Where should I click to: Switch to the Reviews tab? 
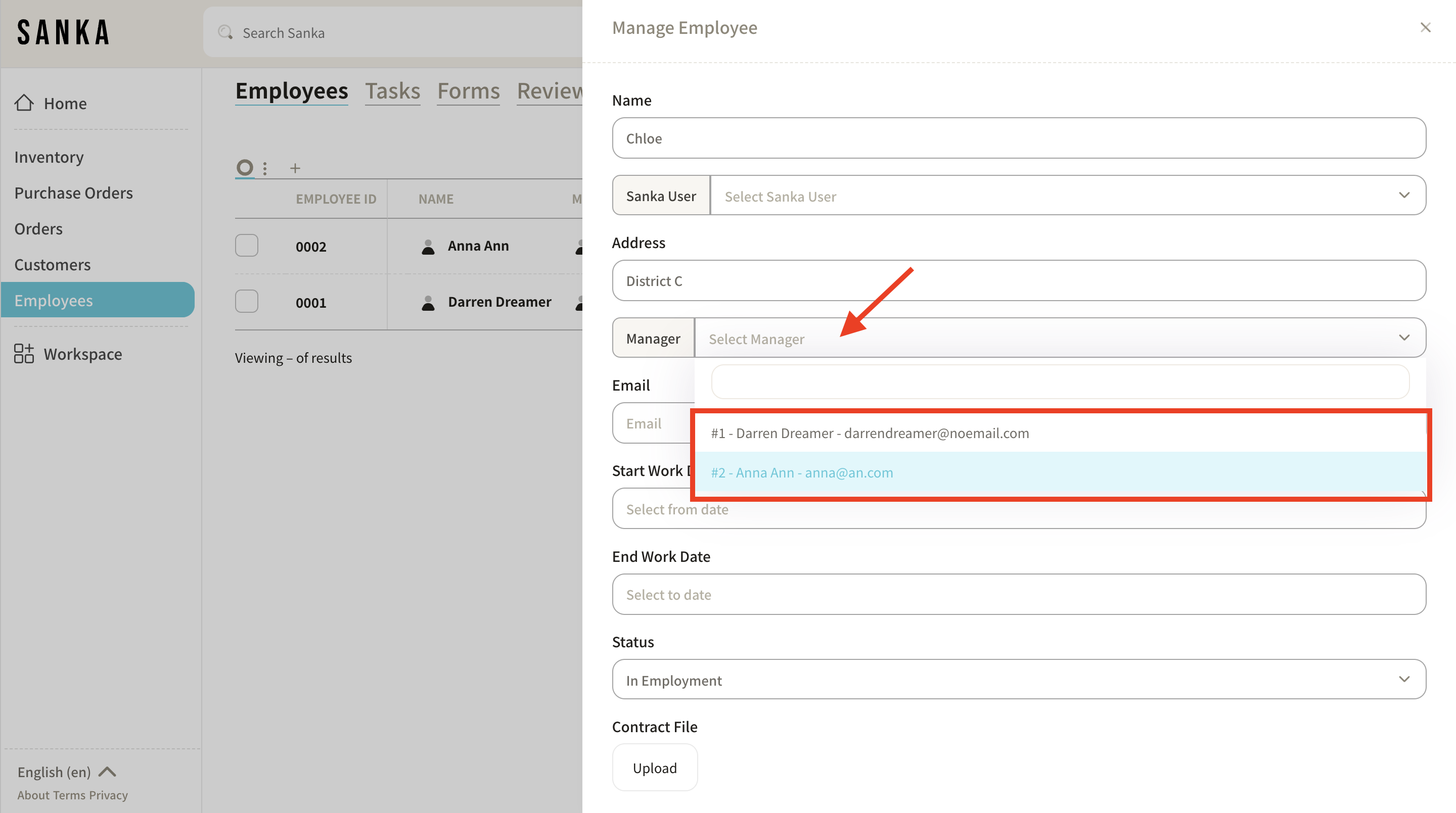pos(550,91)
